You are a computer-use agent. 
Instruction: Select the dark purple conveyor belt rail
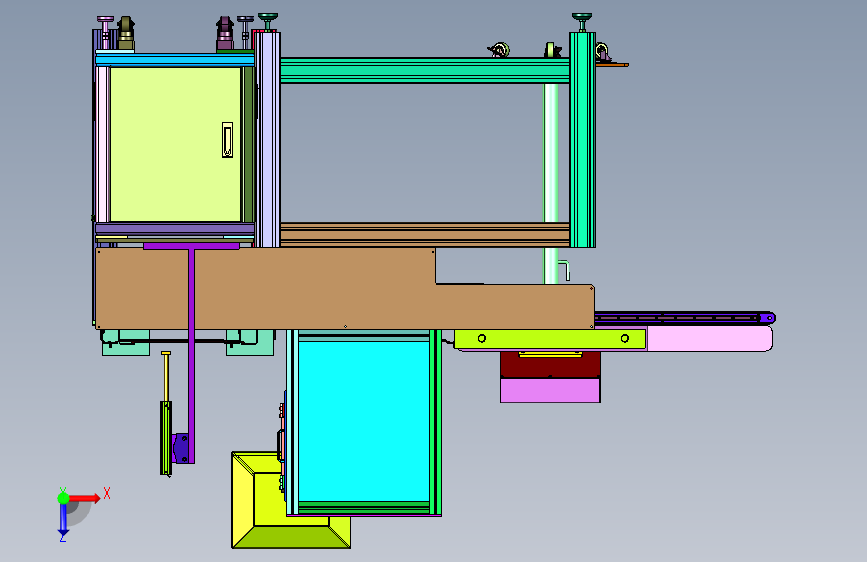pos(685,318)
